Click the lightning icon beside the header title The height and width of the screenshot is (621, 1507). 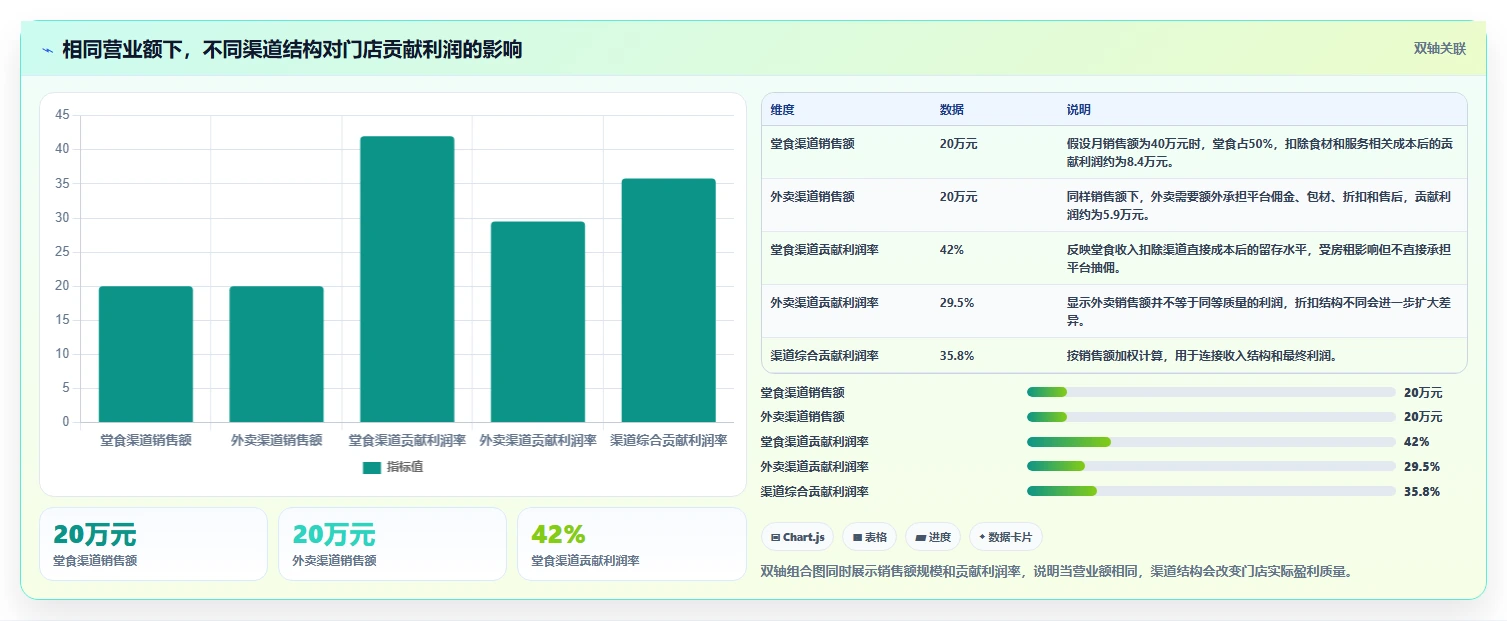(x=47, y=50)
